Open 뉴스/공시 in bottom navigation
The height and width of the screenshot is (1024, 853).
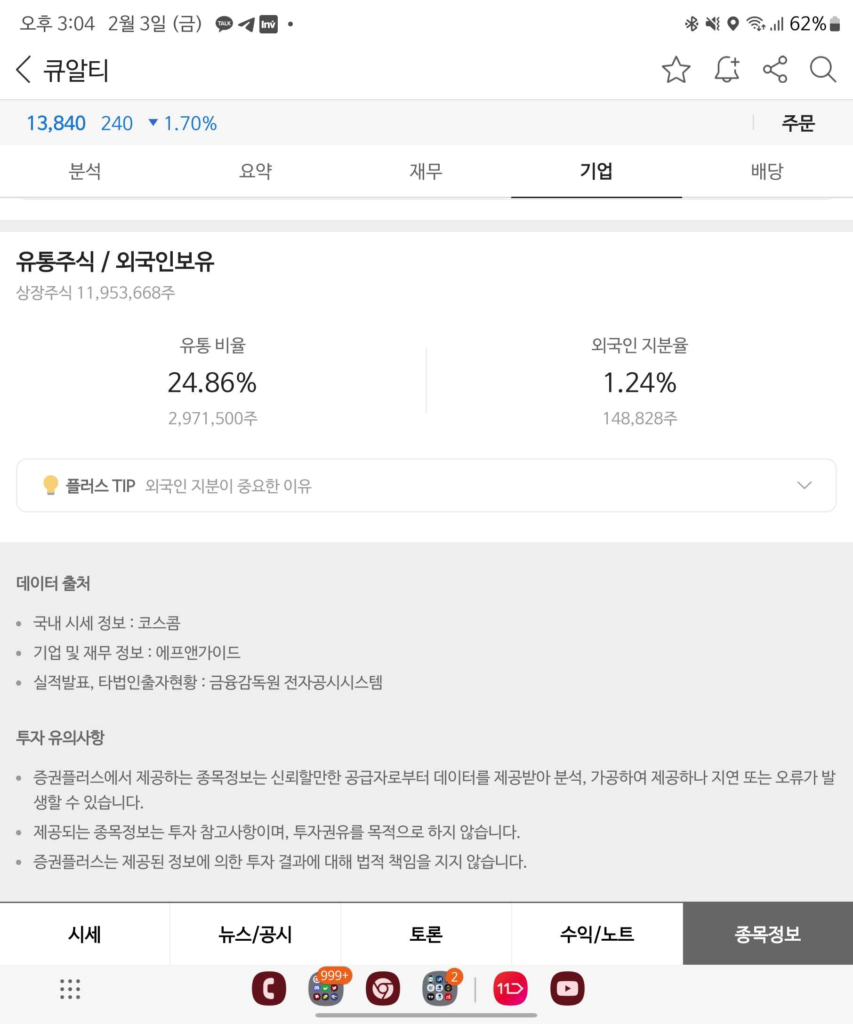[255, 934]
